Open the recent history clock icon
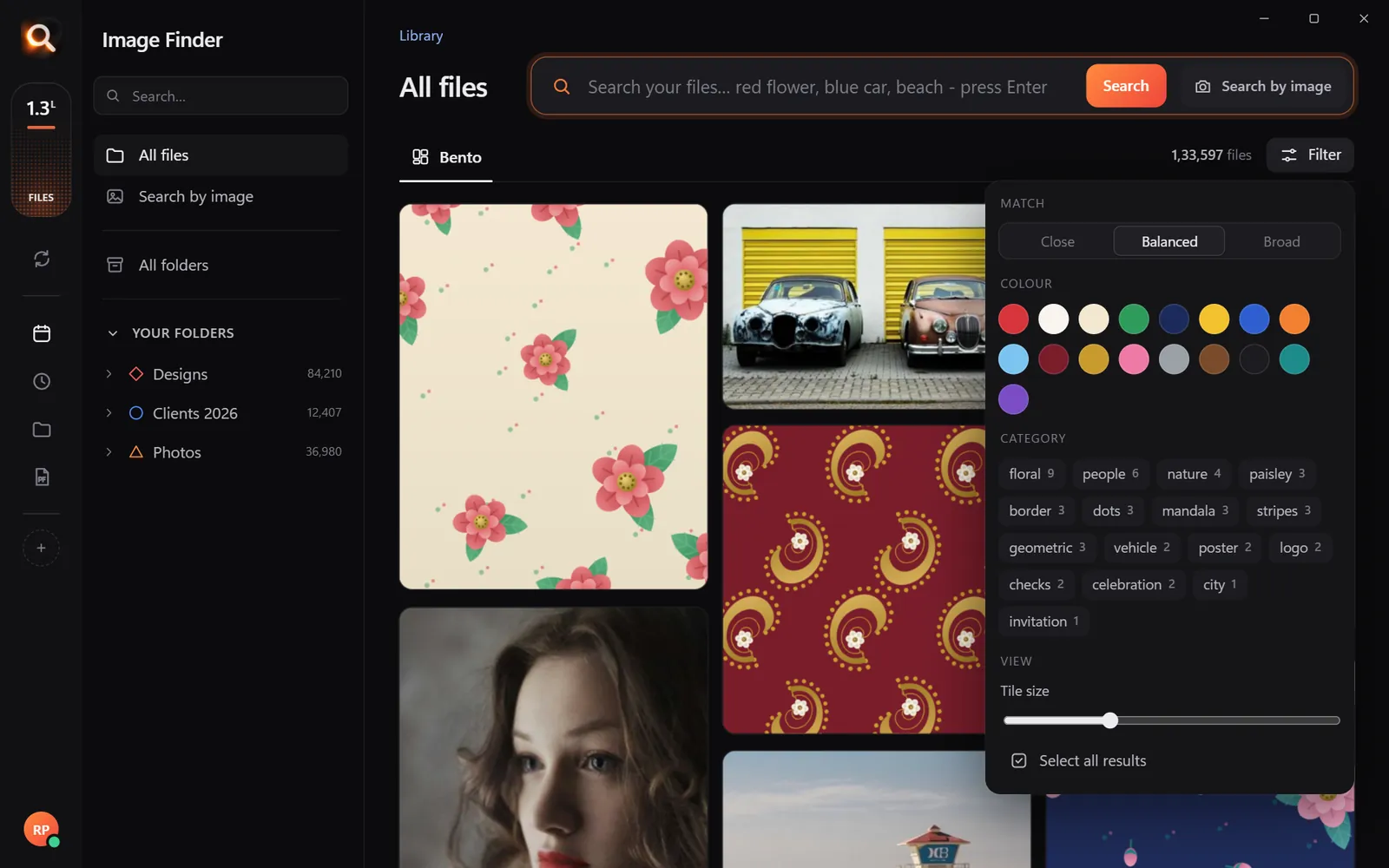 coord(41,381)
